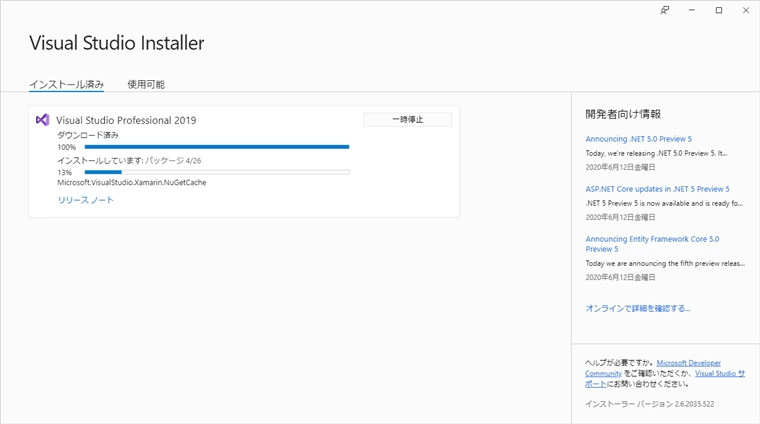Minimize the Visual Studio Installer window
Image resolution: width=760 pixels, height=424 pixels.
coord(692,10)
